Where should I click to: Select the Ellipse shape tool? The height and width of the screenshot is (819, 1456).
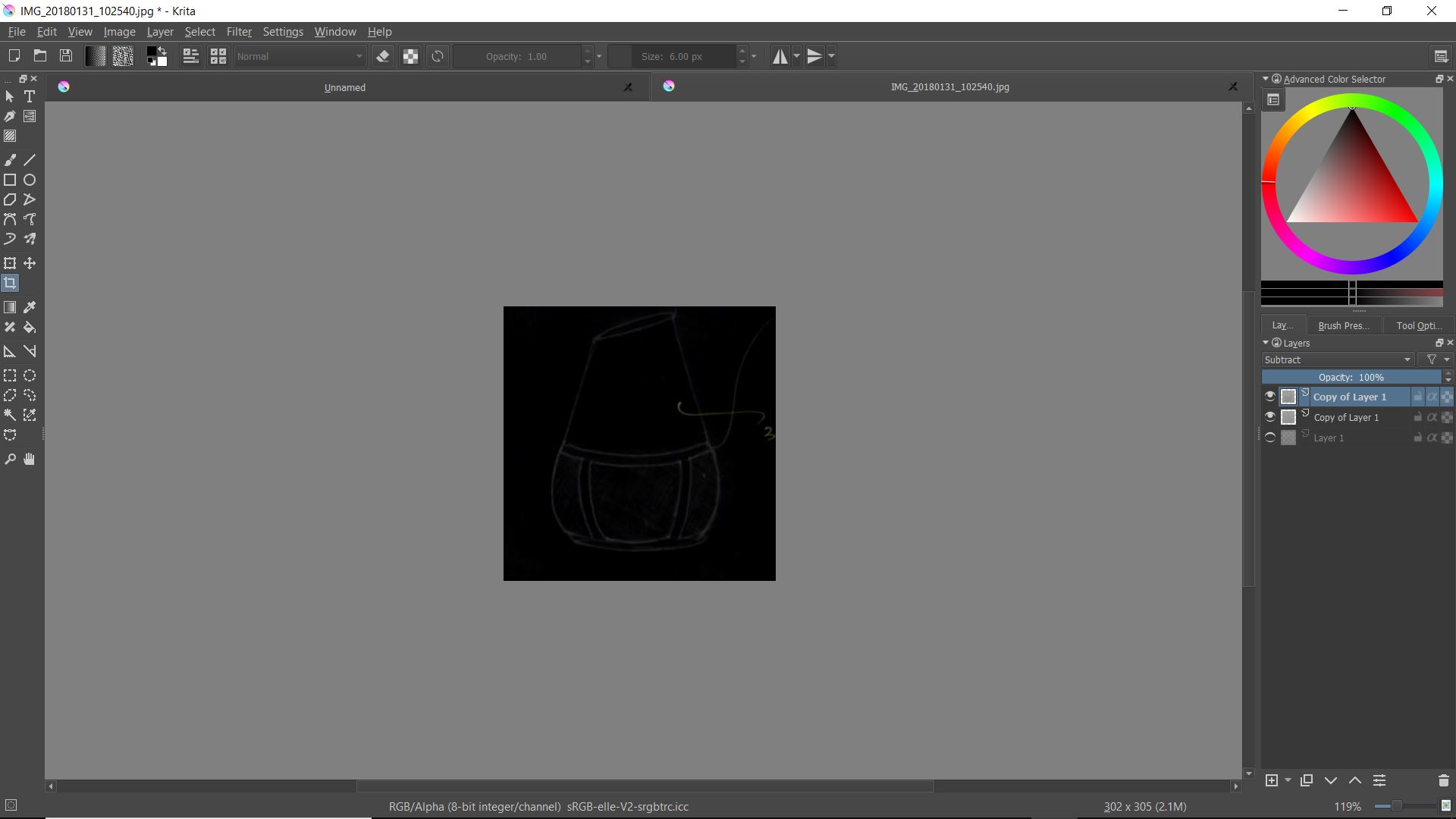tap(30, 180)
